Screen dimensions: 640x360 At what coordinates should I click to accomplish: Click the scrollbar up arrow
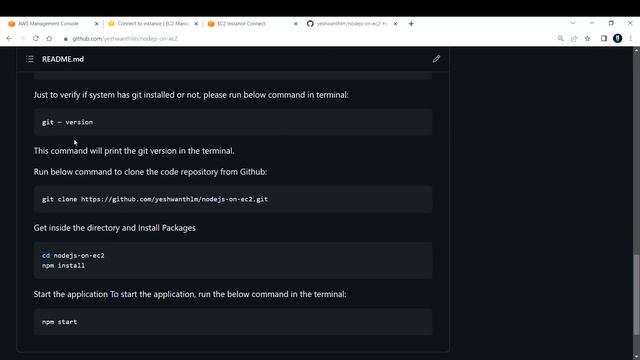[x=636, y=50]
